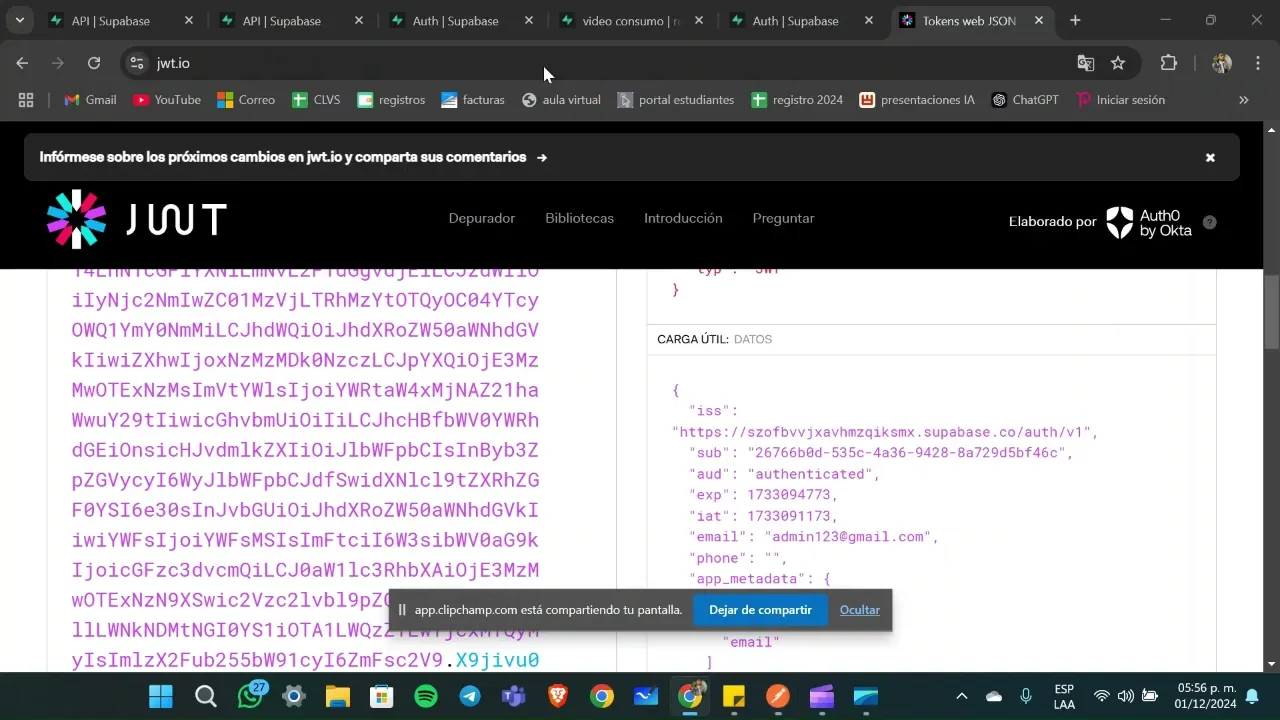This screenshot has width=1280, height=720.
Task: Open the aula virtual bookmark
Action: 561,100
